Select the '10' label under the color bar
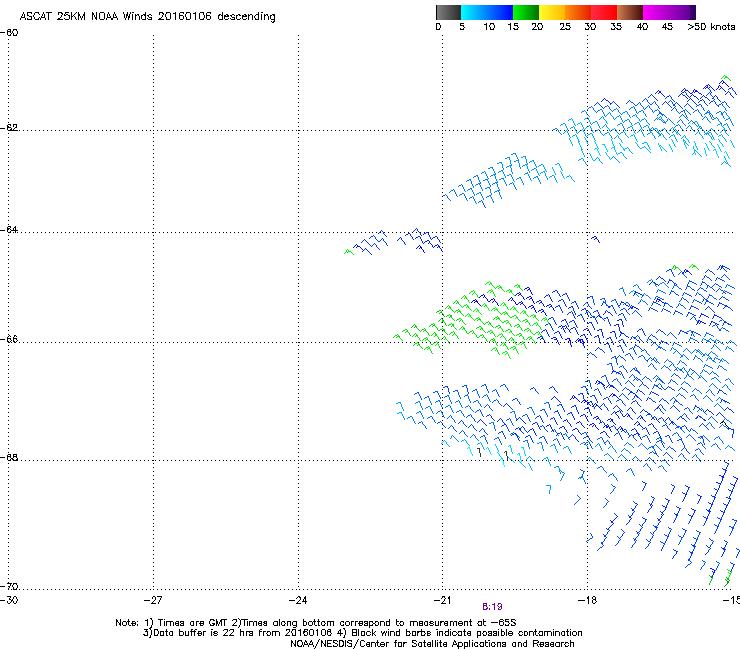Screen dimensions: 740x650 pos(489,27)
